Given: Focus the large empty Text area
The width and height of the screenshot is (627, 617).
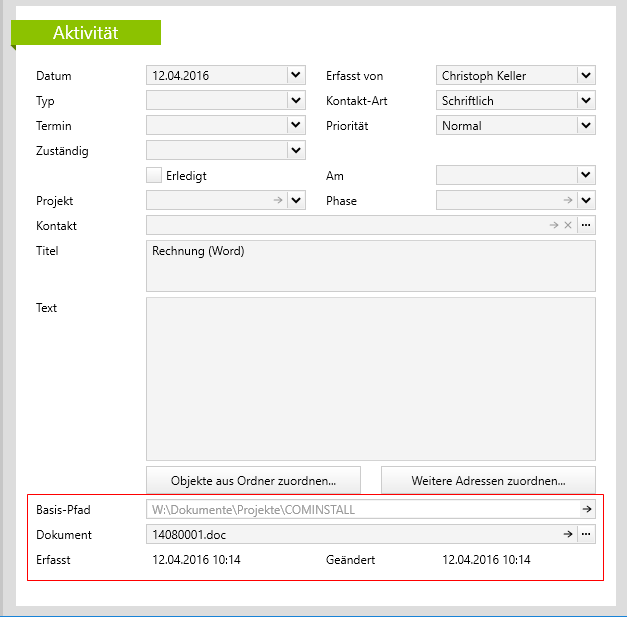Looking at the screenshot, I should coord(370,378).
